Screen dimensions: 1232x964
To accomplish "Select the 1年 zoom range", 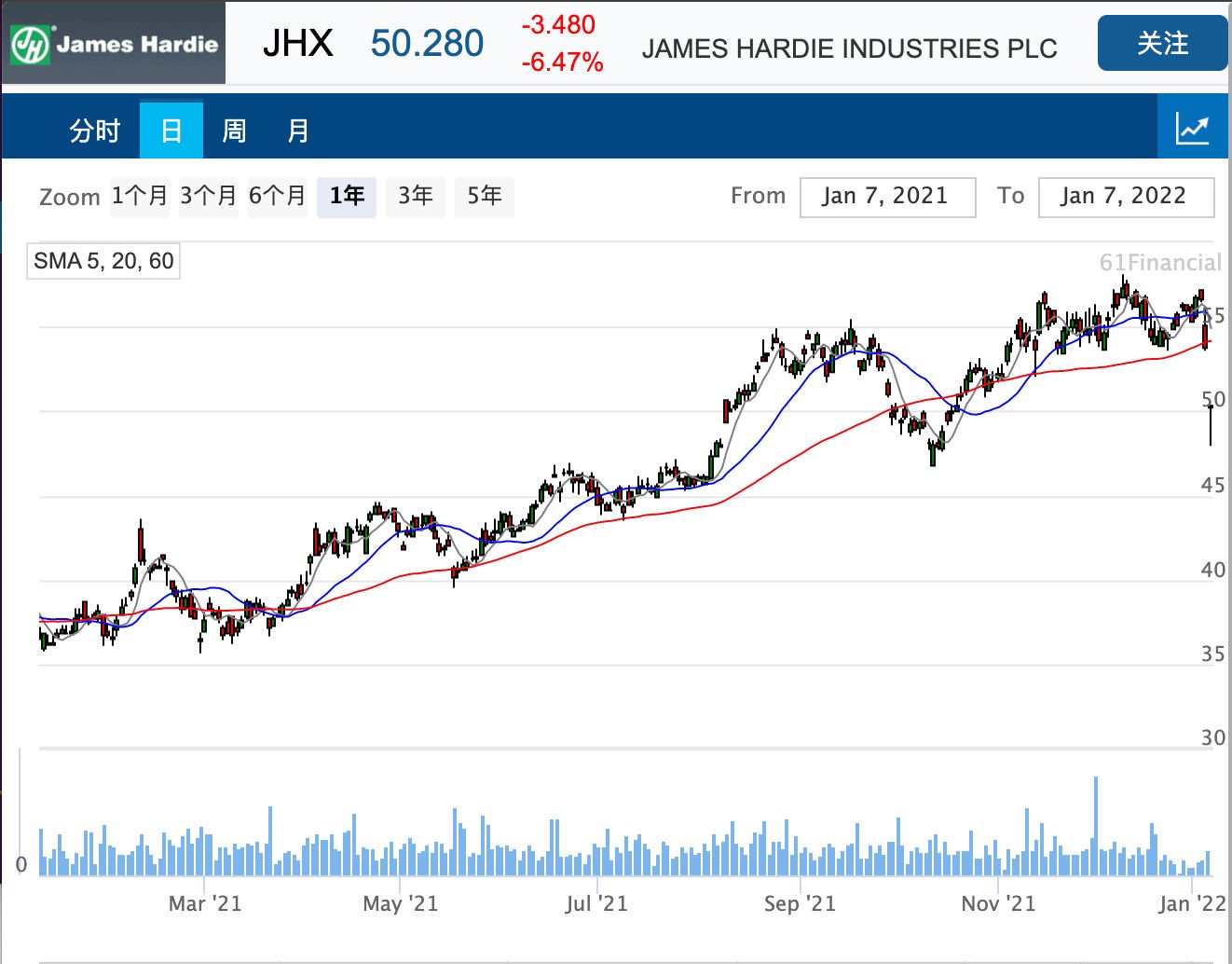I will tap(347, 196).
